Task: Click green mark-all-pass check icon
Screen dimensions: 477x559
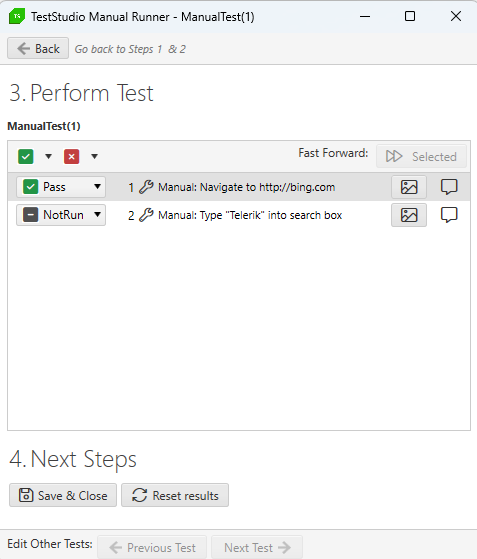Action: click(x=26, y=157)
